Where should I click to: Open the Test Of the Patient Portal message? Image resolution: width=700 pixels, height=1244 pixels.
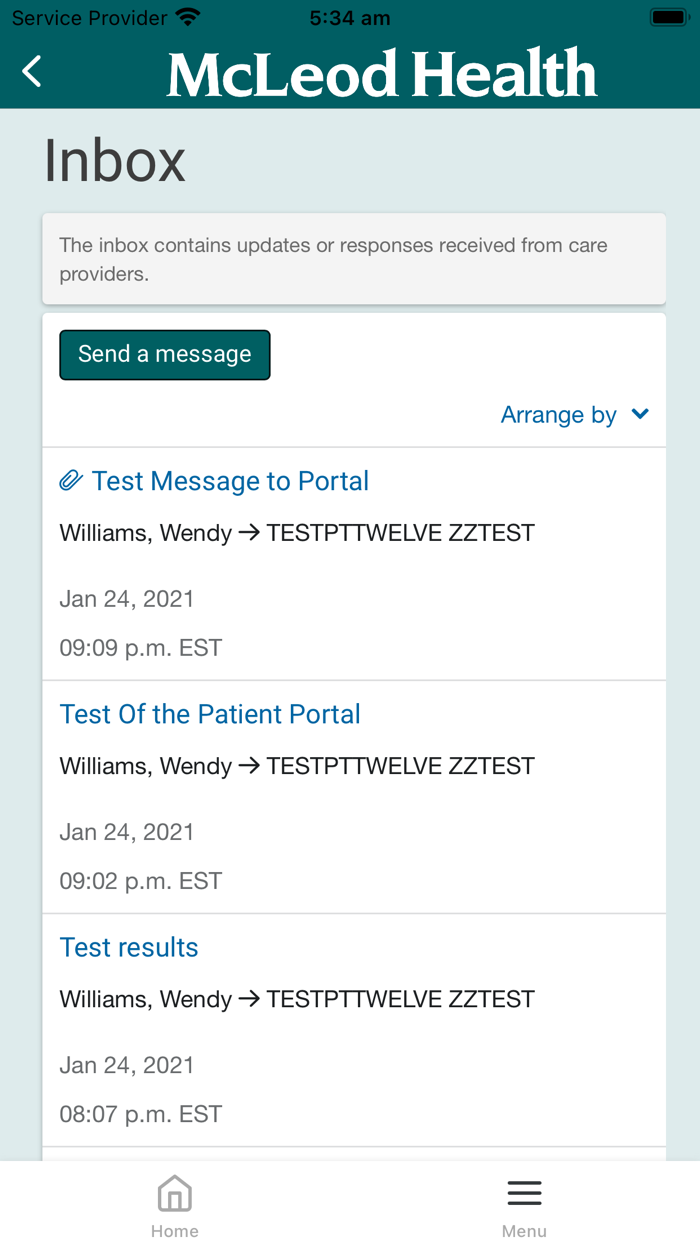tap(210, 714)
